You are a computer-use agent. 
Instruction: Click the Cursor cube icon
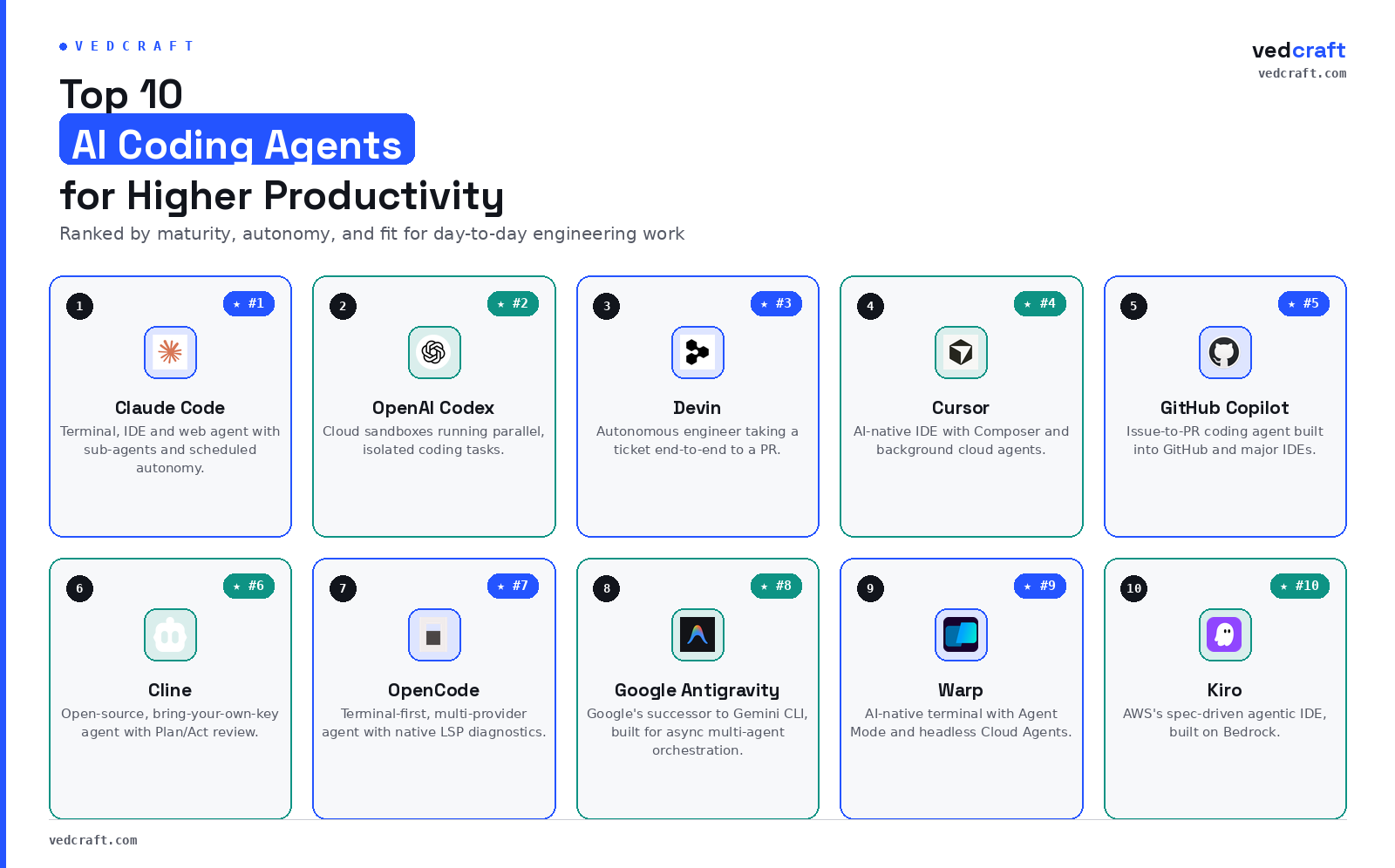(961, 352)
